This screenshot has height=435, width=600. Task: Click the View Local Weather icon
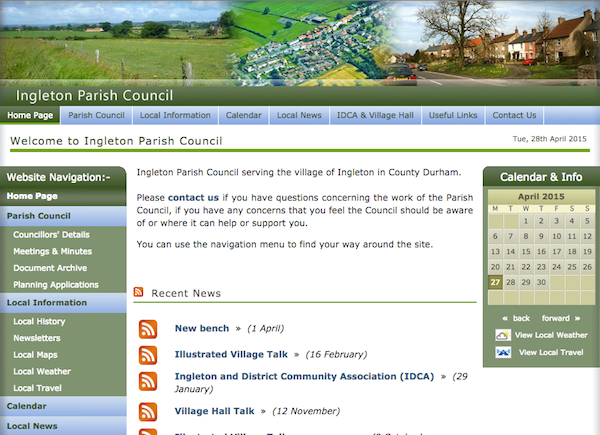[503, 335]
